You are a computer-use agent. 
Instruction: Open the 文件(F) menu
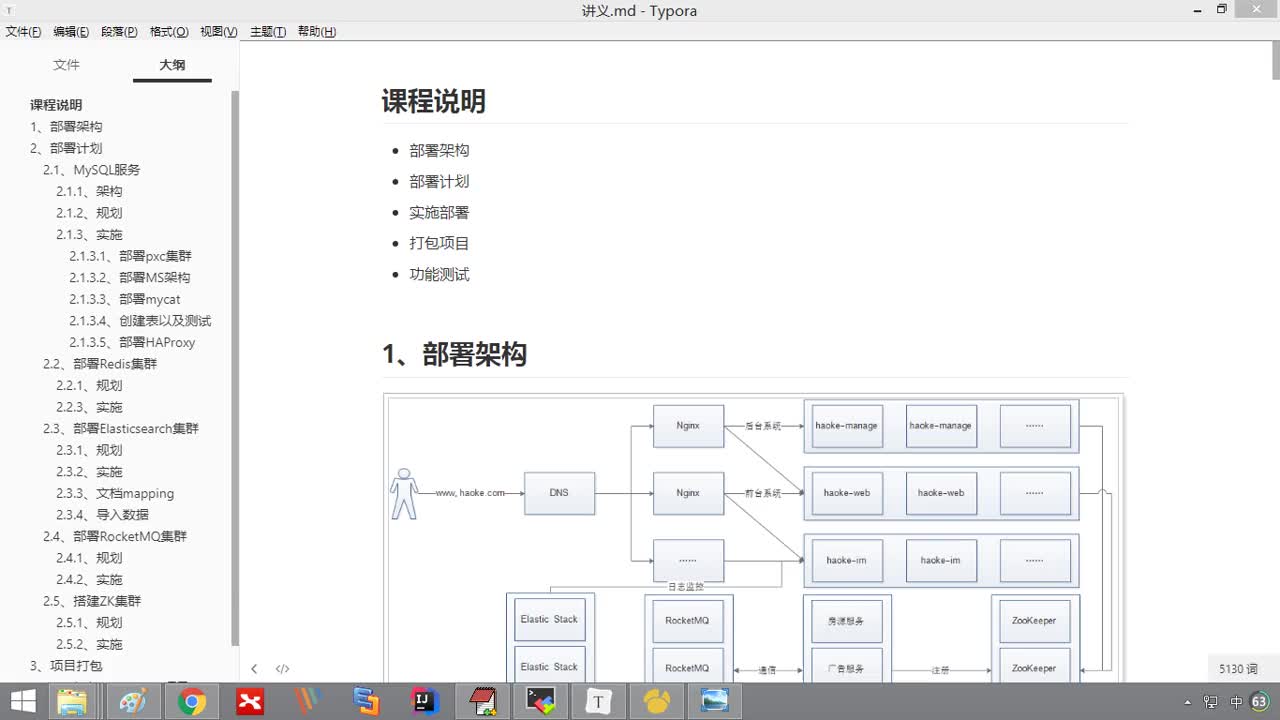24,32
